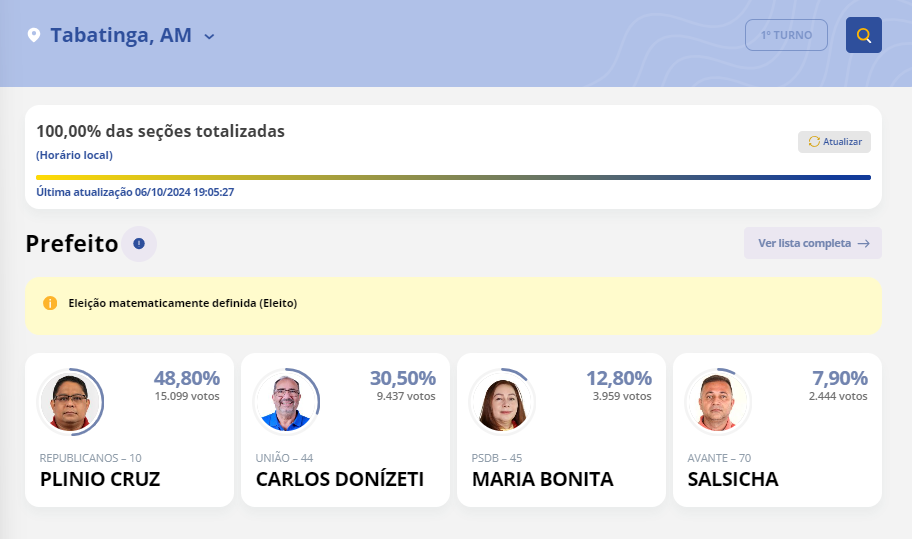Expand the Tabatinga, AM city dropdown
The width and height of the screenshot is (912, 539).
(x=209, y=37)
